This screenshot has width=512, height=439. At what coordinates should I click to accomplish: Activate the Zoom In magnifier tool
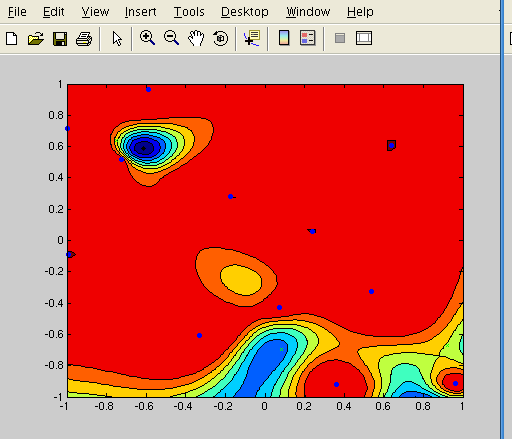(x=147, y=38)
